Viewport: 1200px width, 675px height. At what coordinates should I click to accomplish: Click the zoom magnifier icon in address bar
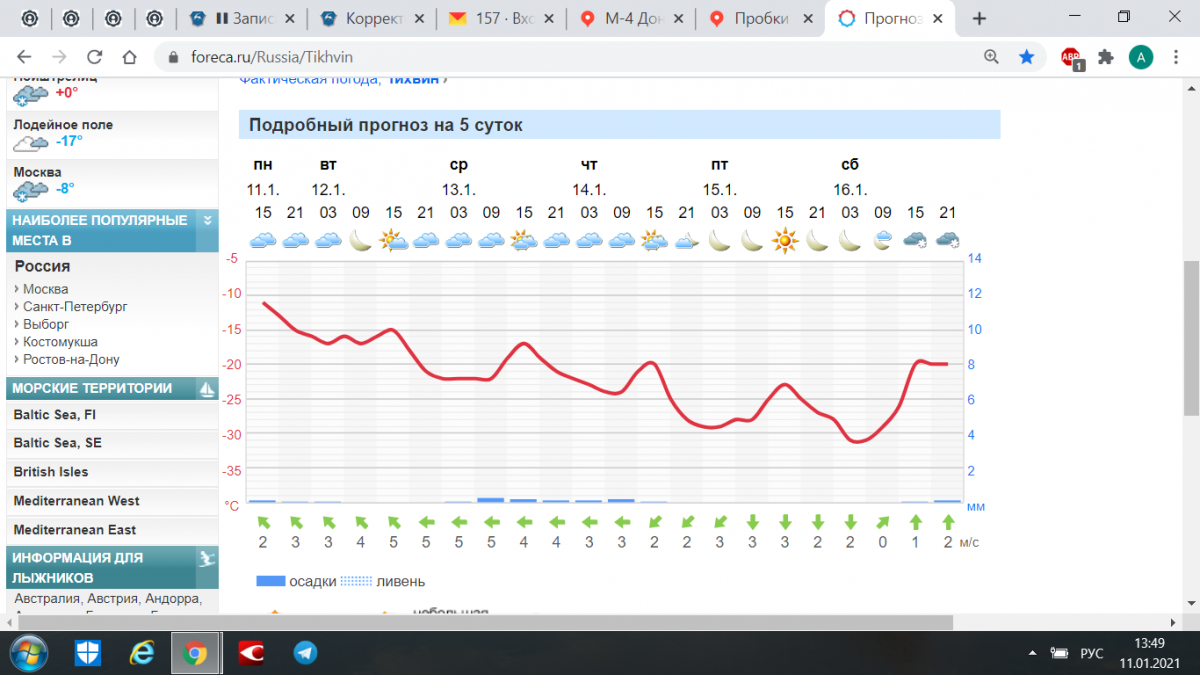click(991, 57)
